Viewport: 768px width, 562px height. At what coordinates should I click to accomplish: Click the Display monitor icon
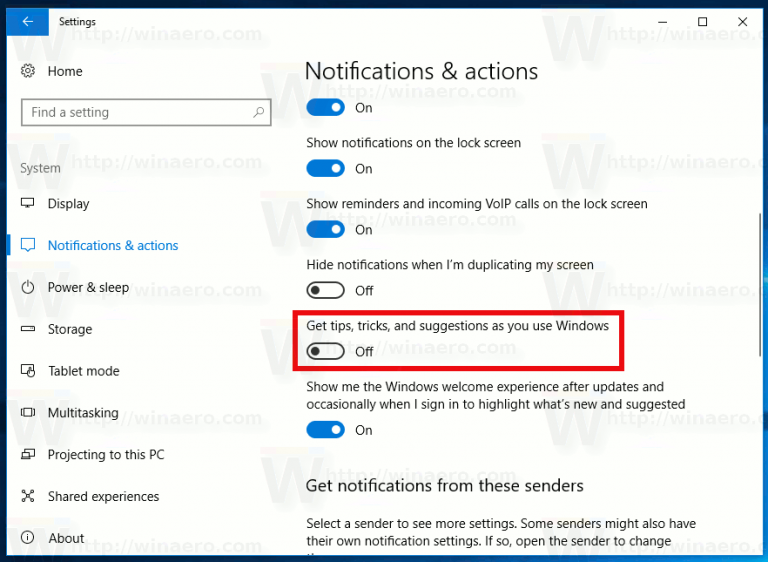coord(28,204)
